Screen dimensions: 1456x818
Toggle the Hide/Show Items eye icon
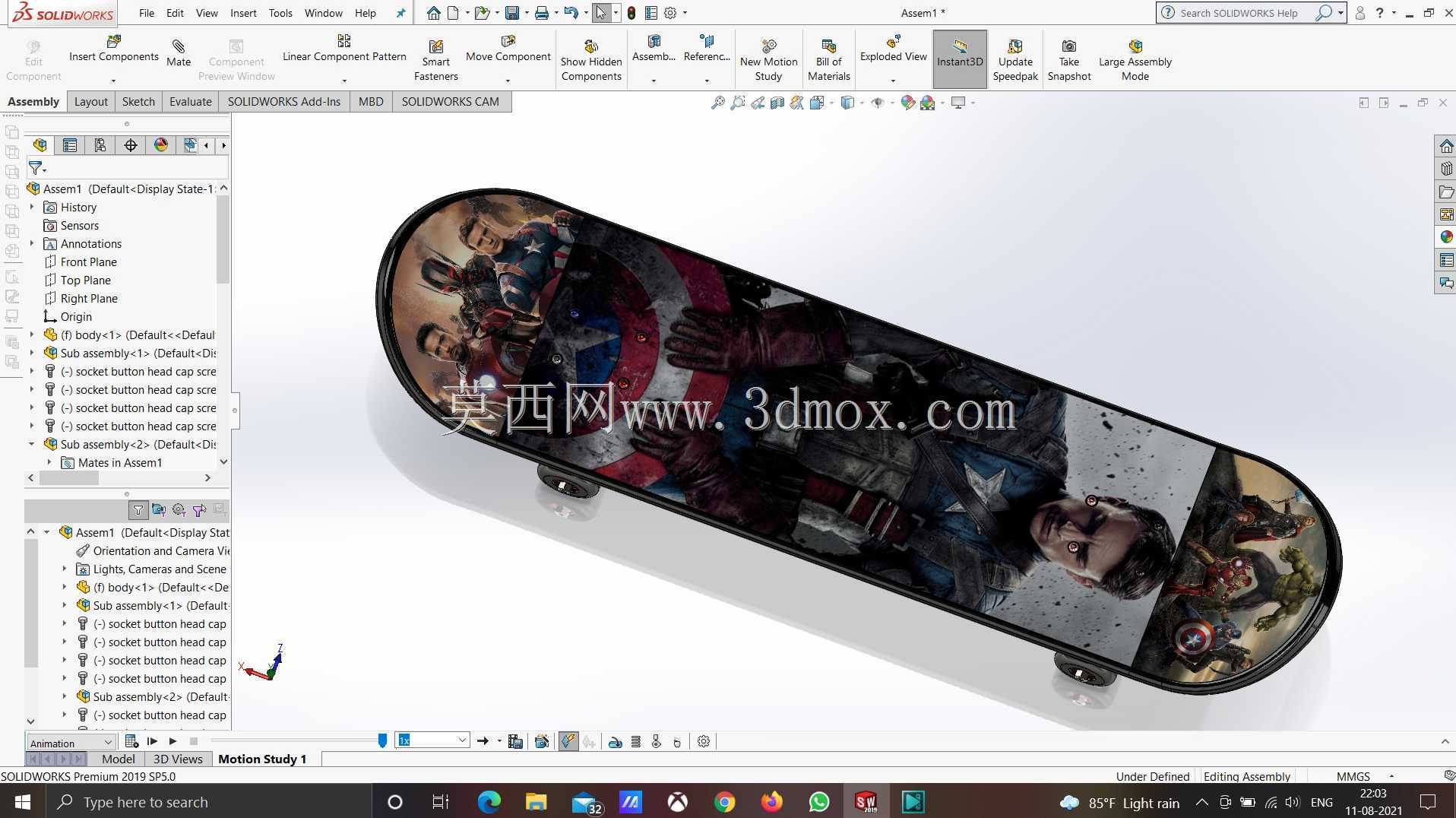877,103
